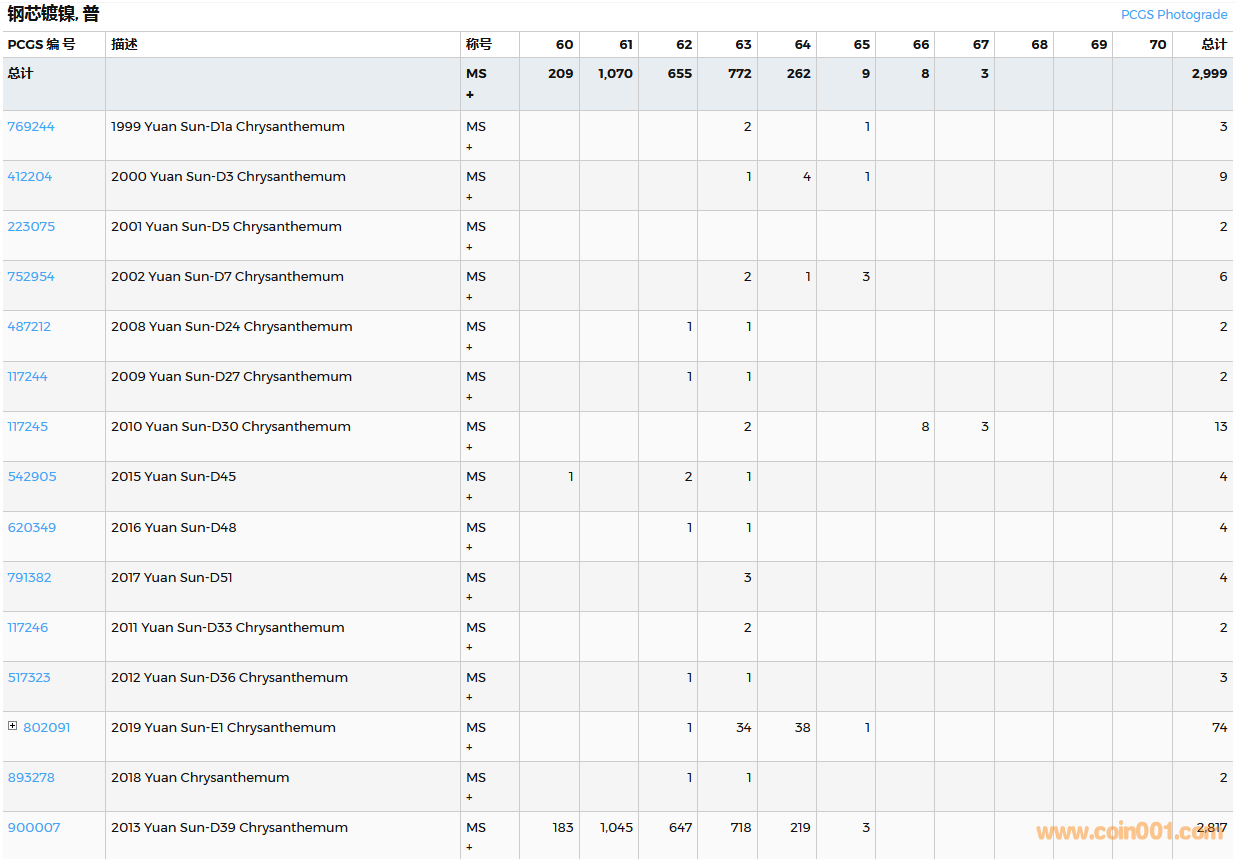Open PCGS number 802091

pyautogui.click(x=47, y=727)
